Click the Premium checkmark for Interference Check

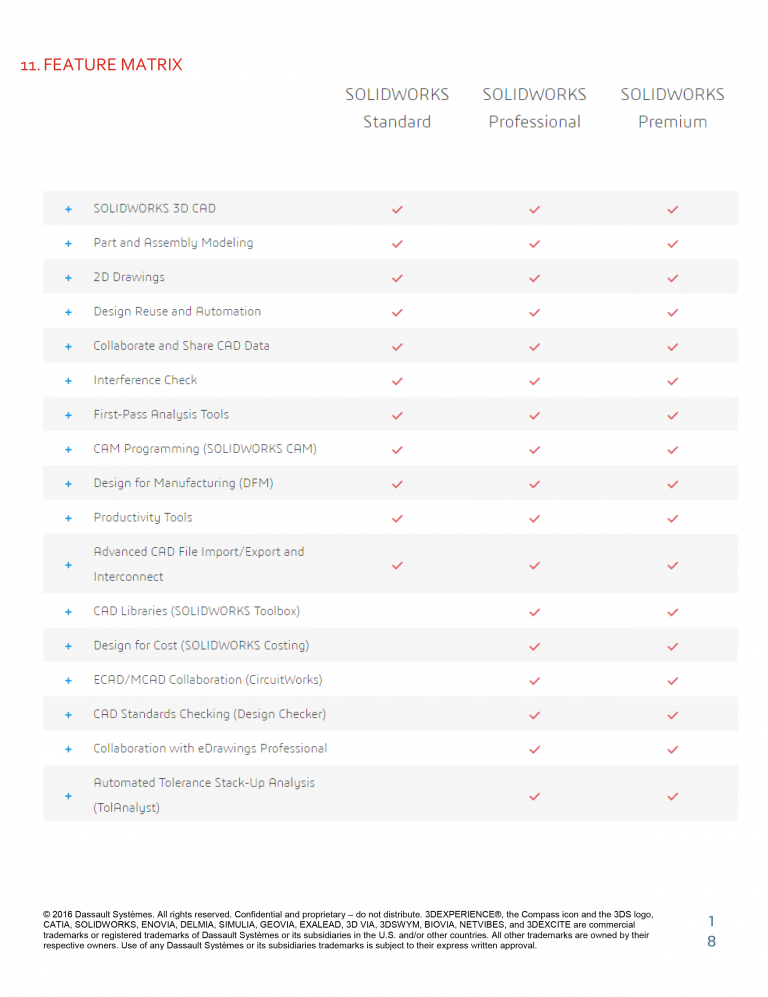673,381
